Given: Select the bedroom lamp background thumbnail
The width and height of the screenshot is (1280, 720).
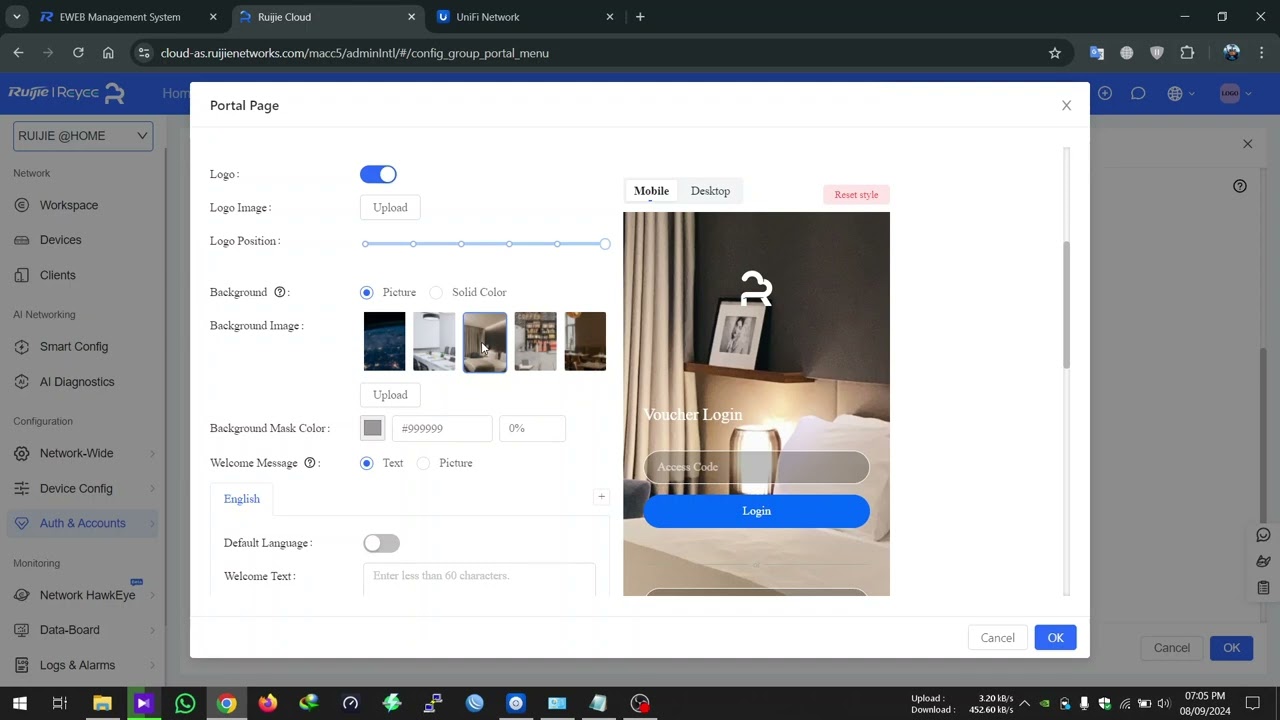Looking at the screenshot, I should [x=485, y=341].
